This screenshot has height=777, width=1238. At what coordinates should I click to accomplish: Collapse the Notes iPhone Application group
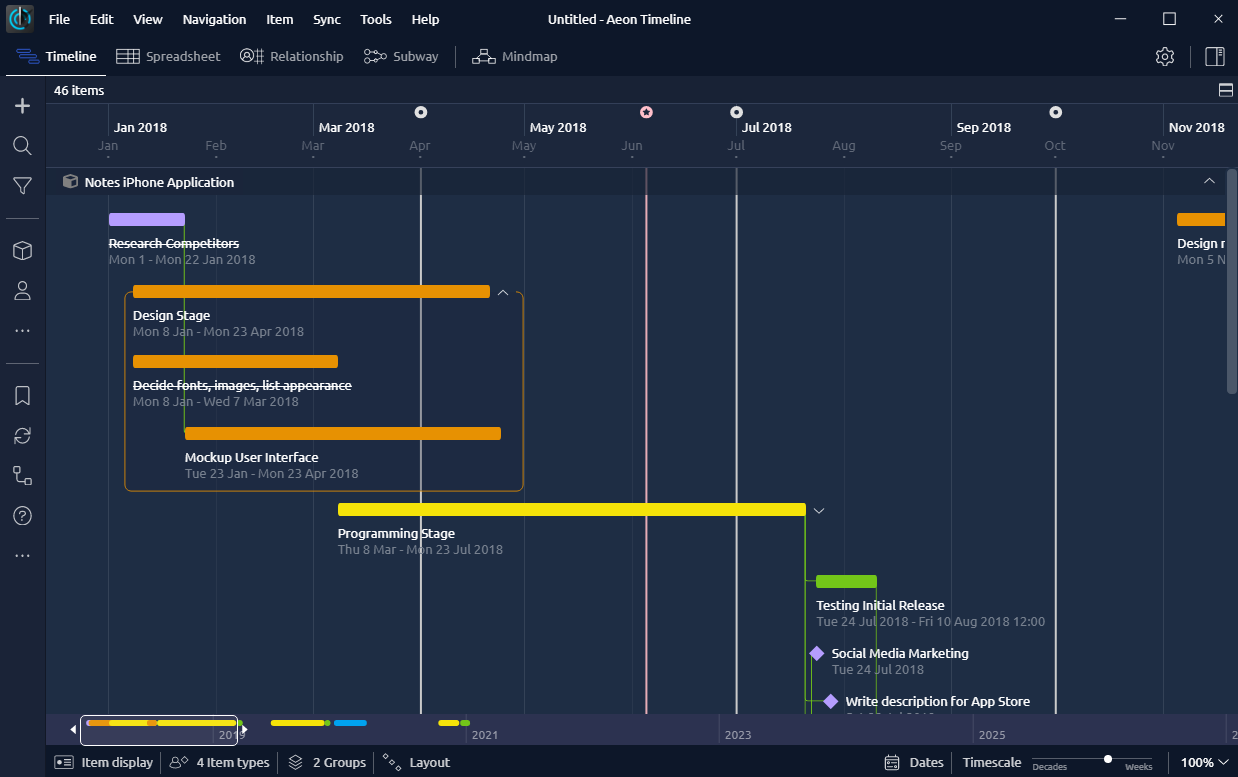point(1209,181)
